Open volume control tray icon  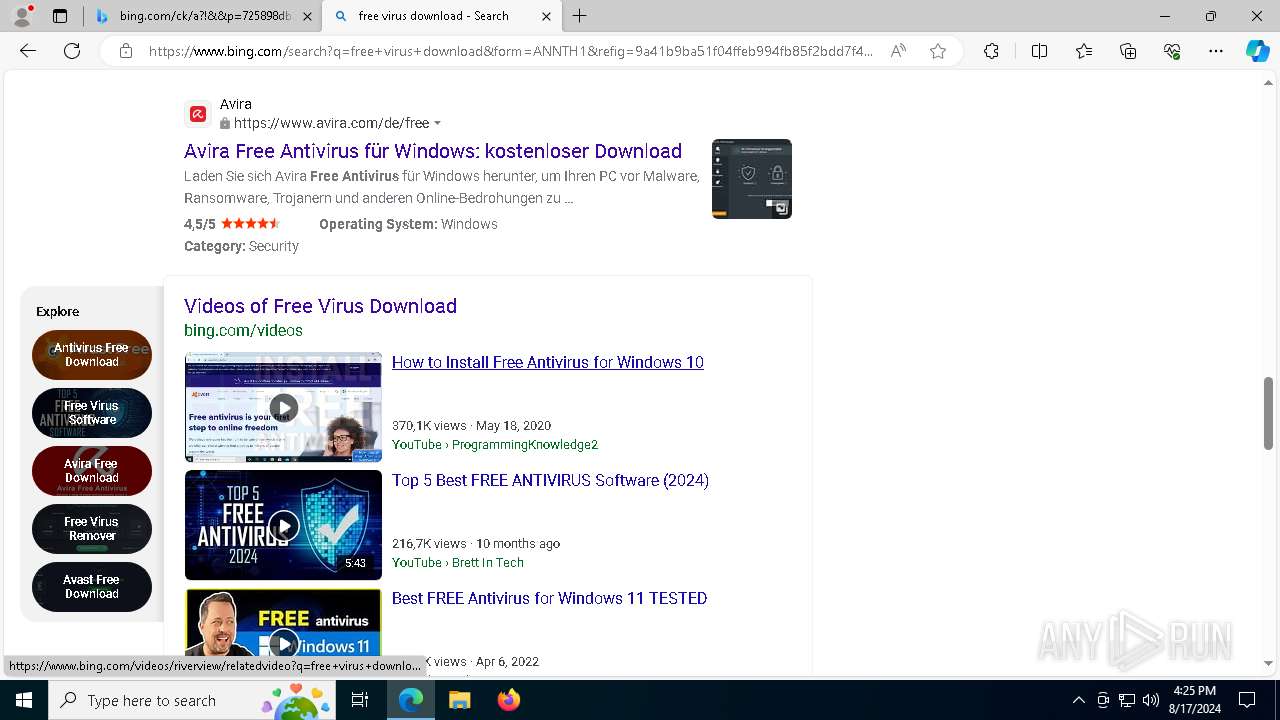[x=1150, y=700]
